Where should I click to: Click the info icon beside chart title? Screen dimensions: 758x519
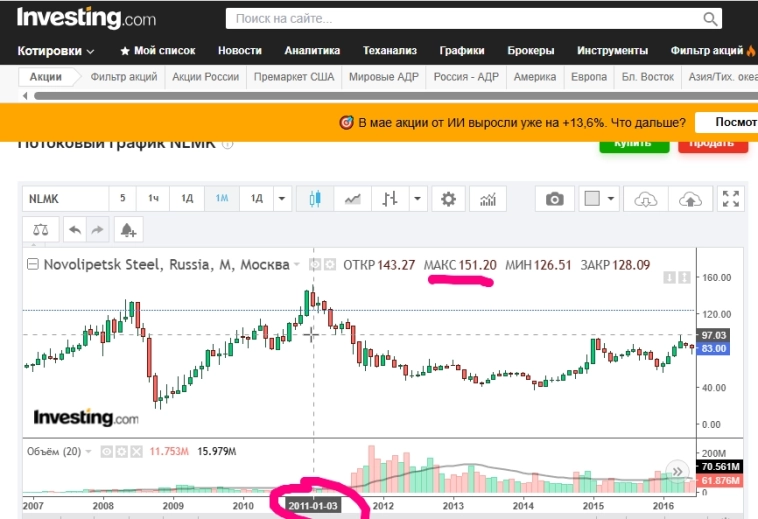coord(227,144)
